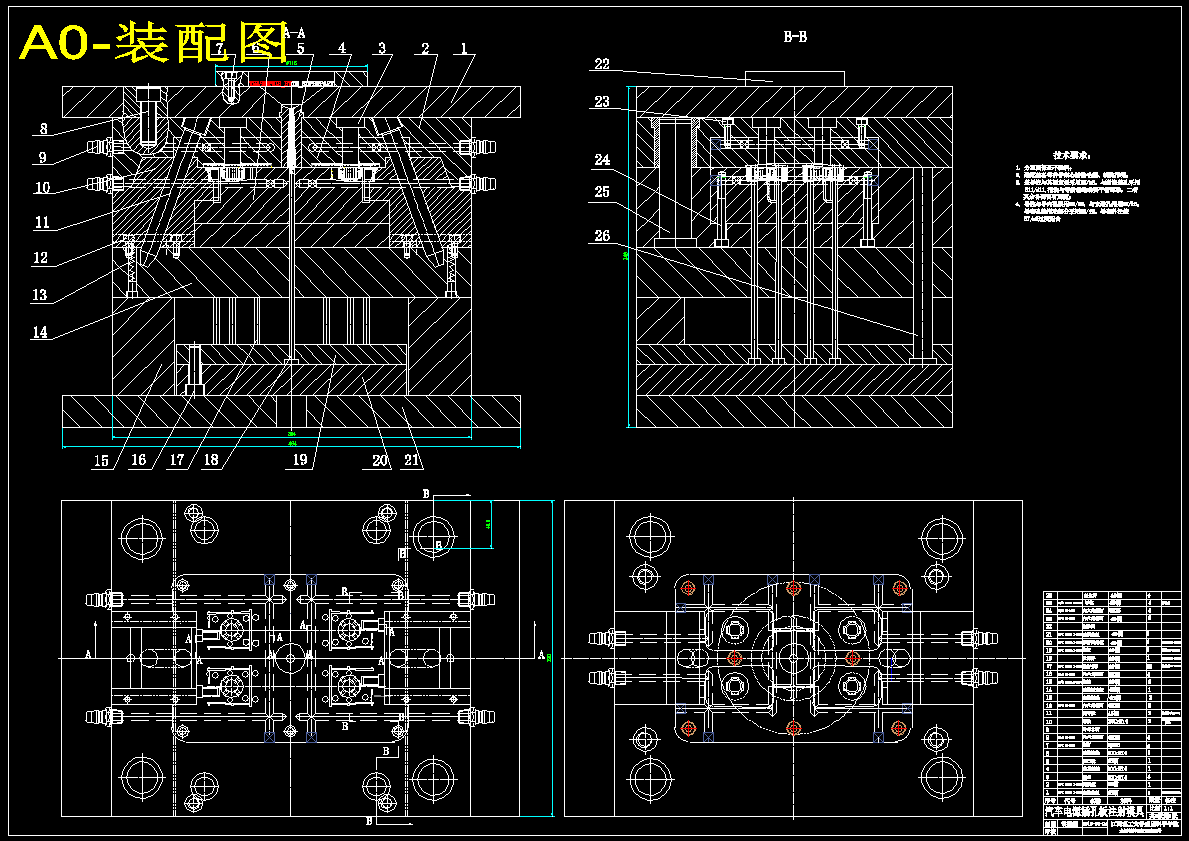The image size is (1189, 841).
Task: Select callout number 23 beside section B-B
Action: tap(601, 102)
